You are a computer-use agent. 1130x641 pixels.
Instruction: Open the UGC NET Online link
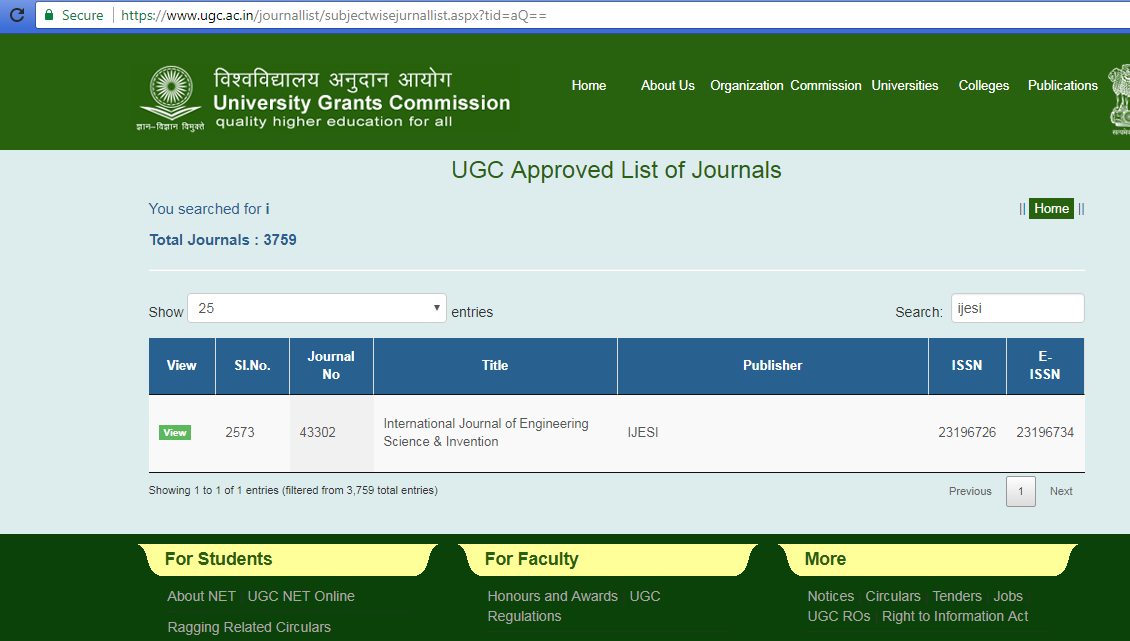point(301,597)
